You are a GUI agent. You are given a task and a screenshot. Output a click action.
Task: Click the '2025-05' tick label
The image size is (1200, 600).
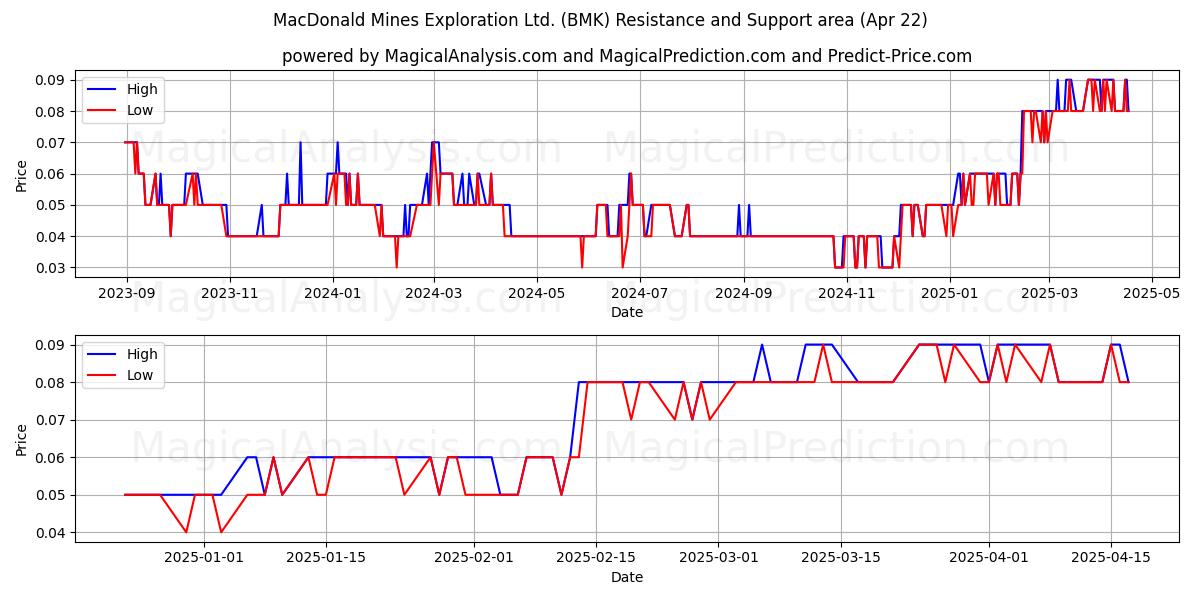(x=1152, y=293)
